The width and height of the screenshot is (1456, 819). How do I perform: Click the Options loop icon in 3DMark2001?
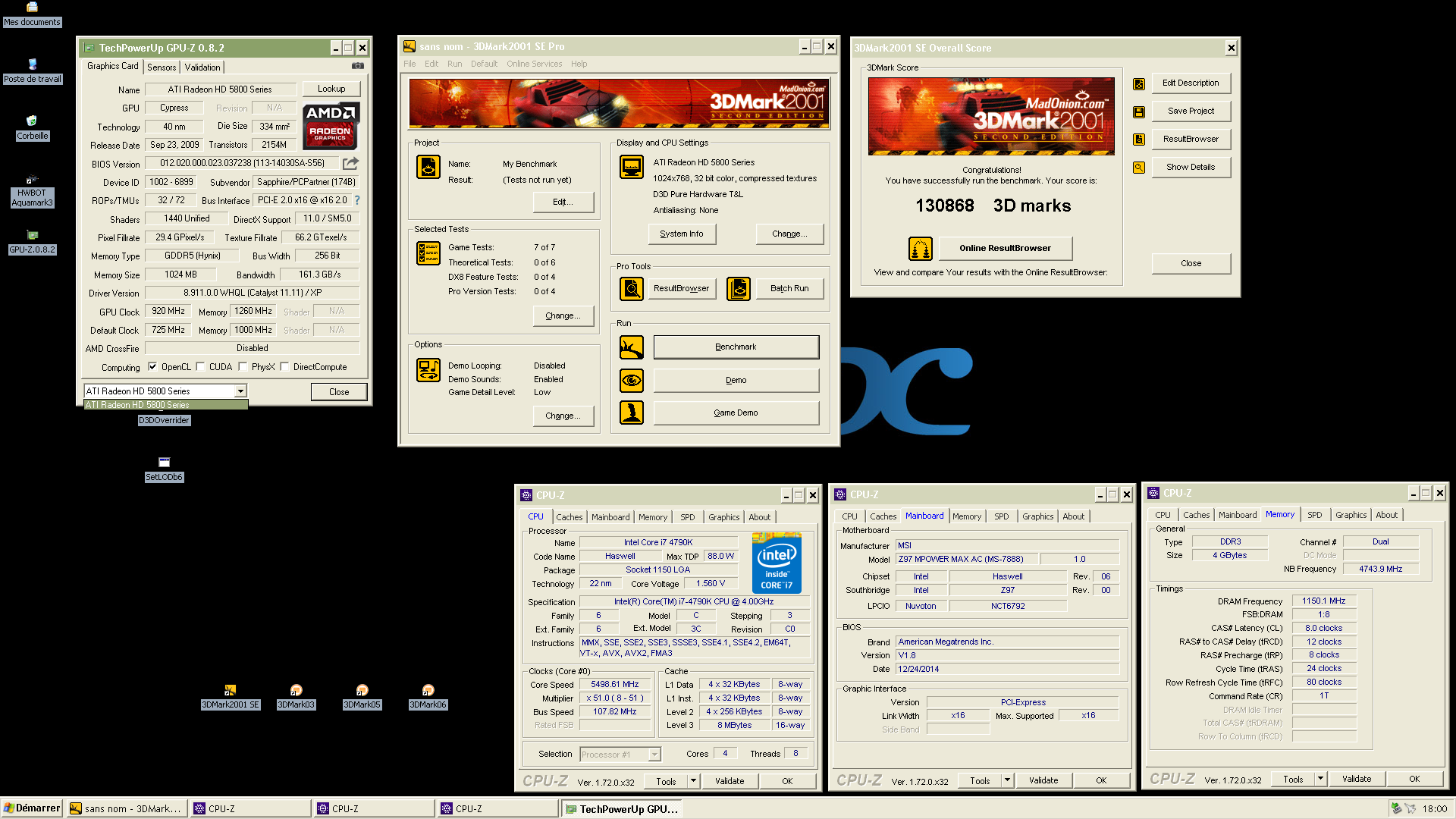coord(428,370)
